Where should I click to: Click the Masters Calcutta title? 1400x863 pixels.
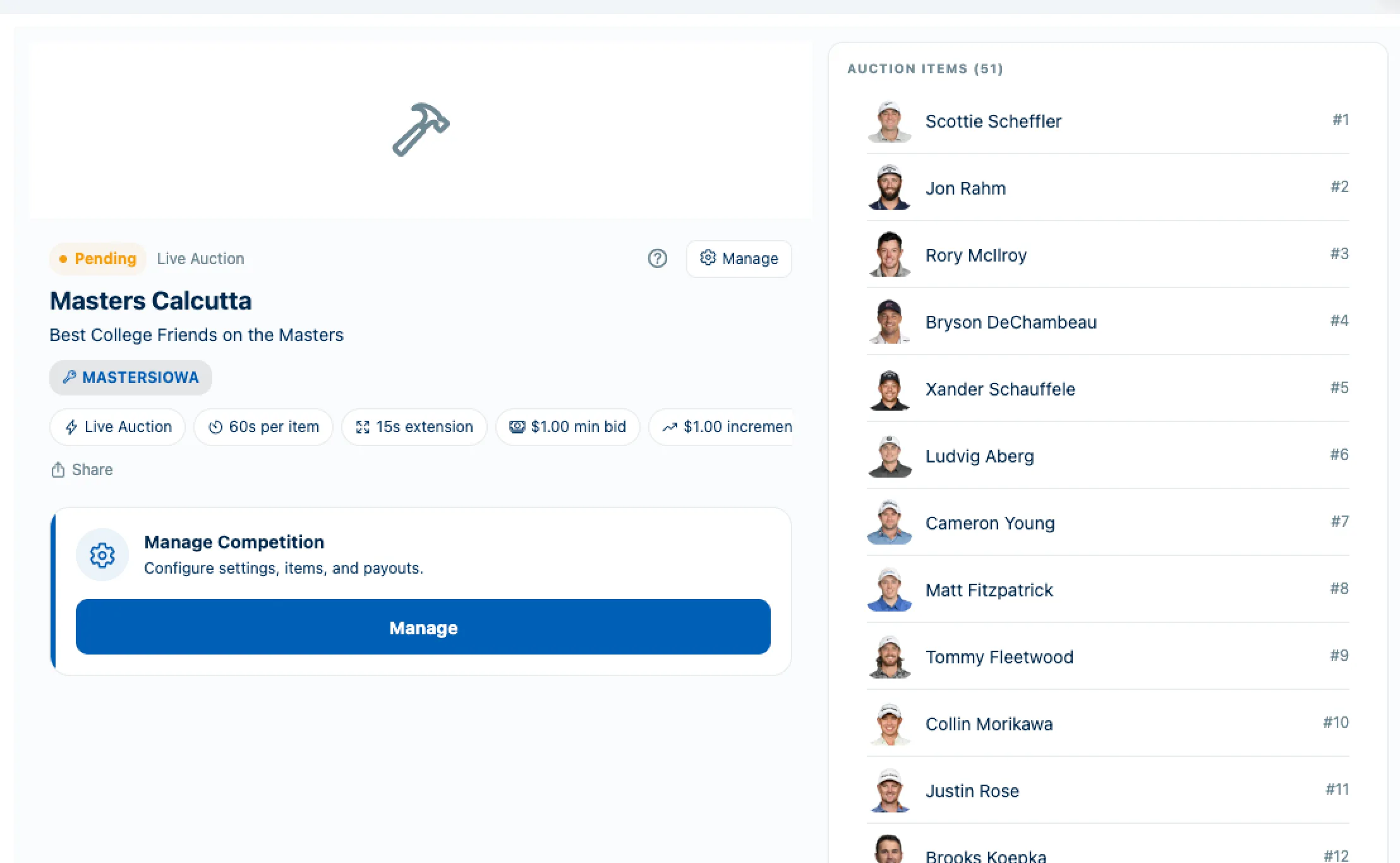pyautogui.click(x=150, y=301)
